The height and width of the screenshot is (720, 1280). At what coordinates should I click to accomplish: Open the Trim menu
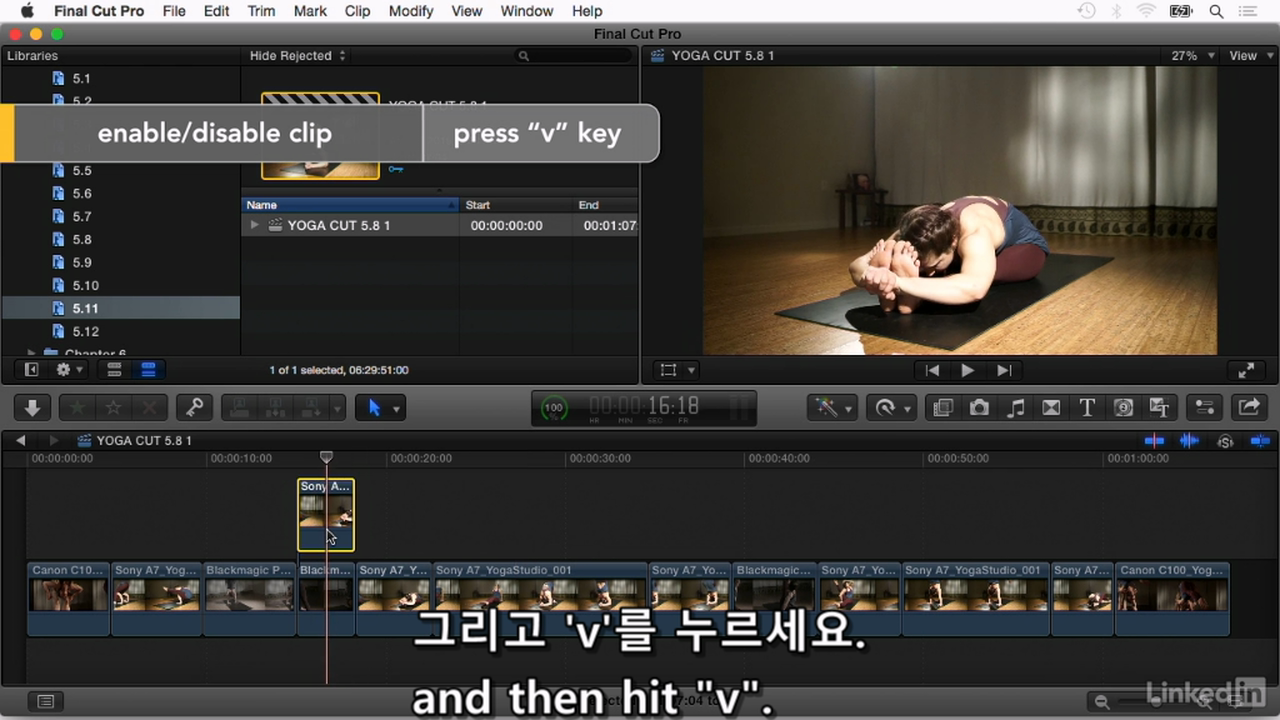(x=261, y=11)
